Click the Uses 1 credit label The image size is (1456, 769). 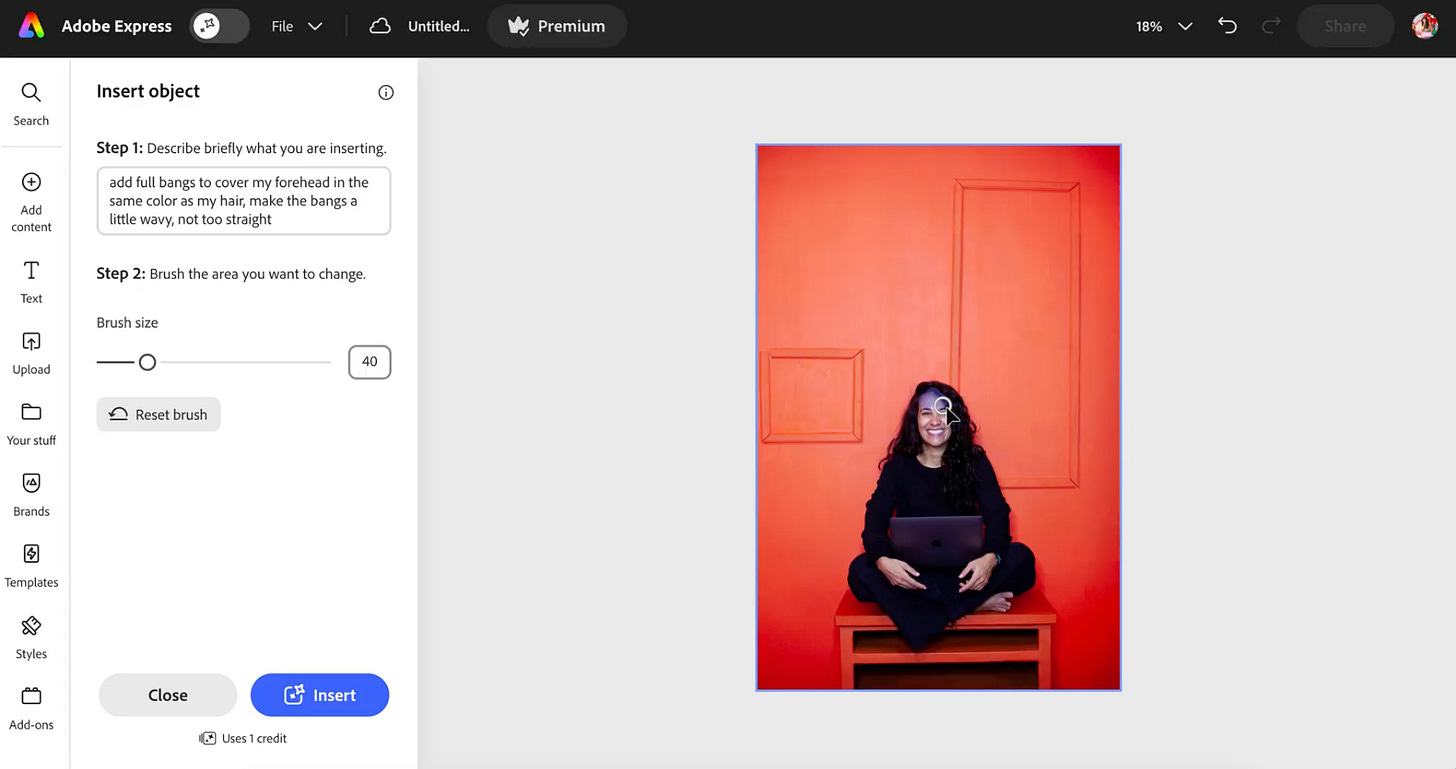(243, 738)
